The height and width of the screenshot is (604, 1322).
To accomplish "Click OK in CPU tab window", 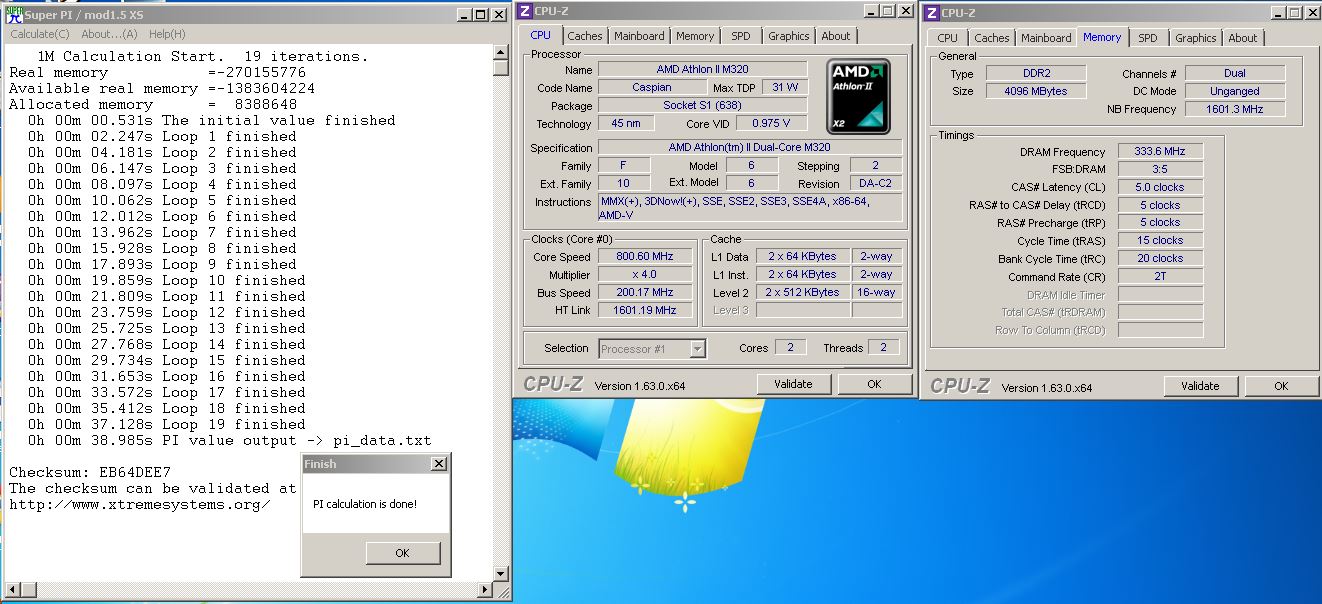I will 874,384.
